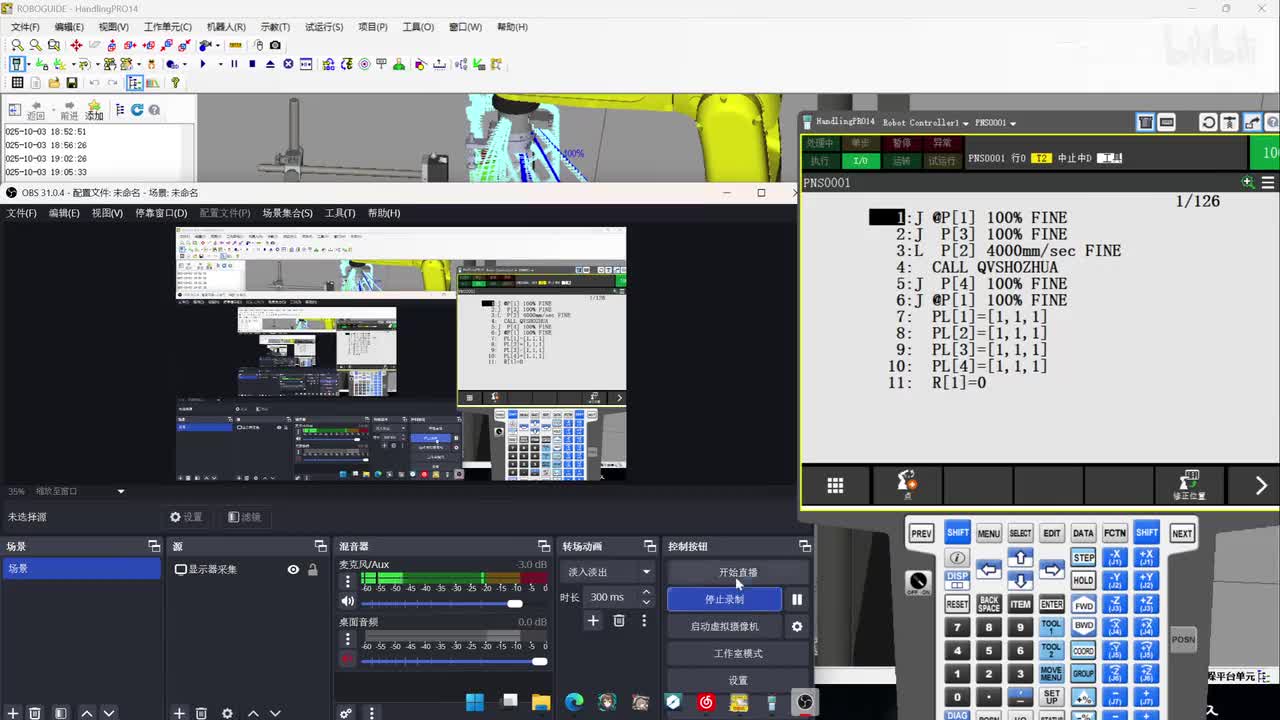This screenshot has width=1280, height=720.
Task: Click the HOLD key on the teach pendant
Action: (x=1083, y=580)
